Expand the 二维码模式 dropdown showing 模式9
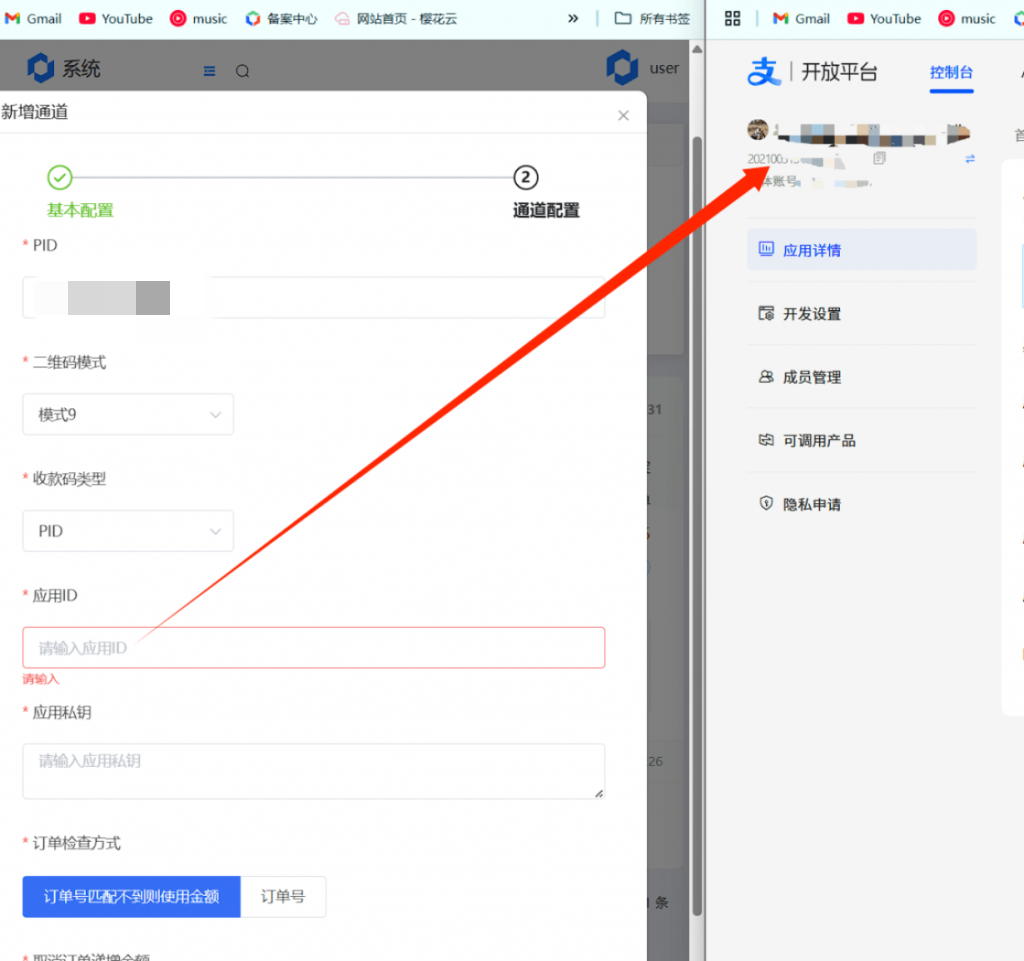Image resolution: width=1024 pixels, height=961 pixels. (128, 415)
